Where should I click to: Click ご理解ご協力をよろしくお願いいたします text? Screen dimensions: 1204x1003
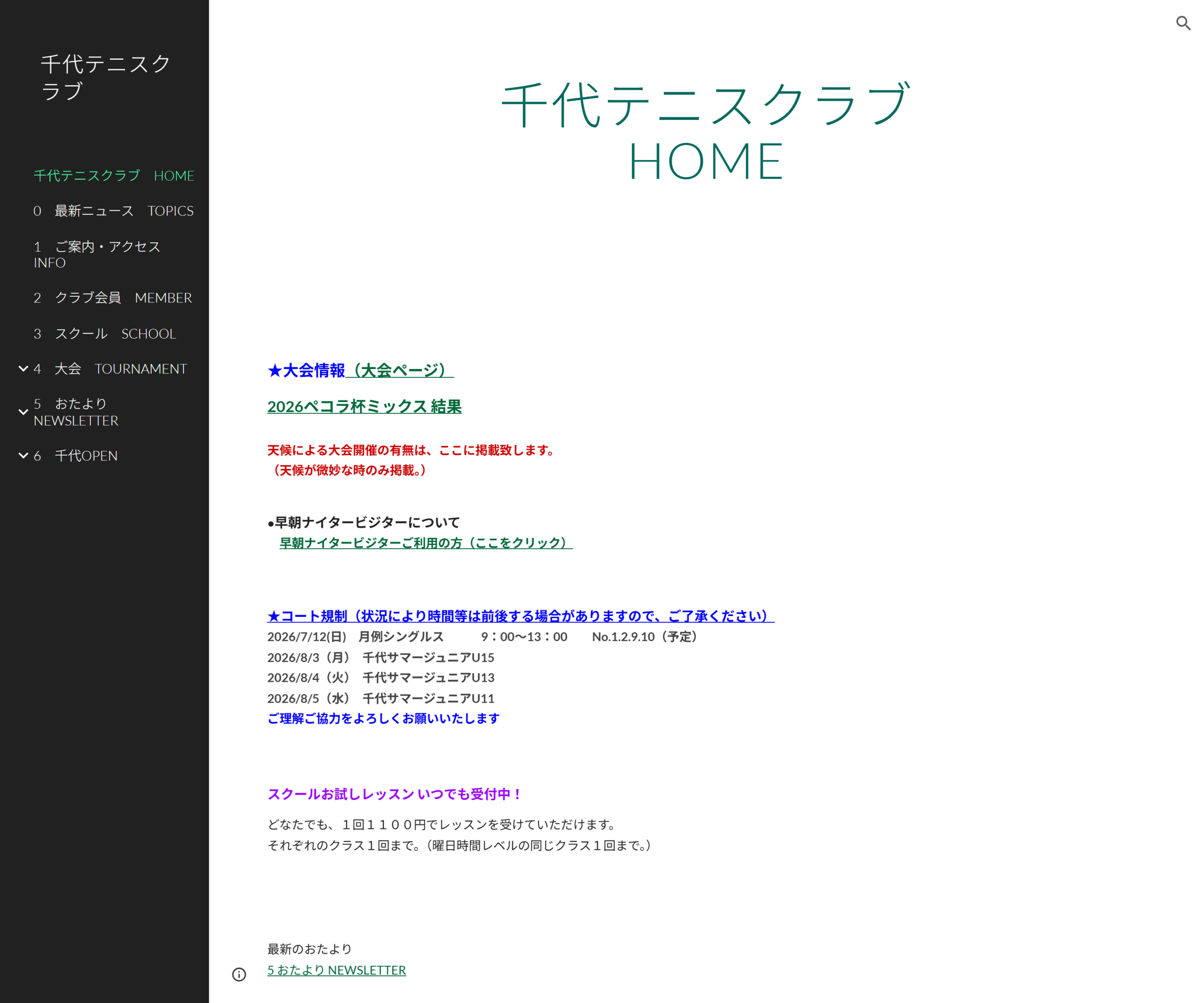point(384,719)
